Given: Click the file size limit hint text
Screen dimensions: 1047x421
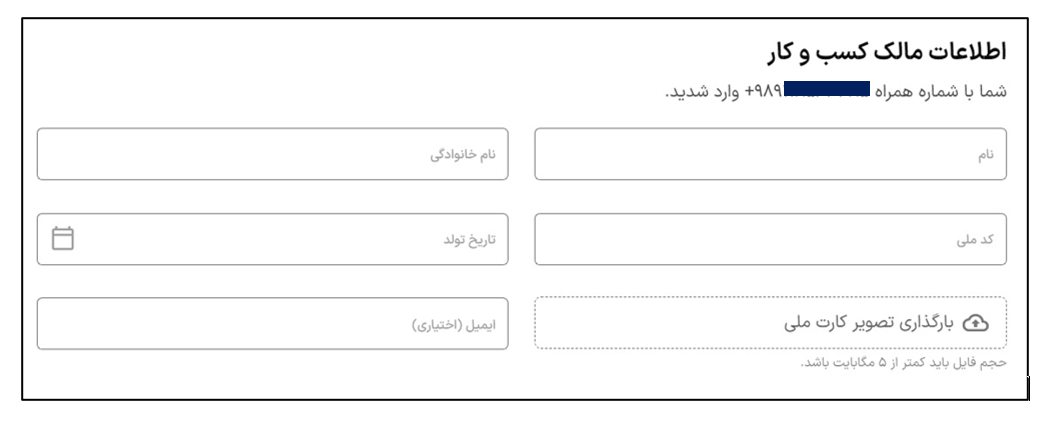Looking at the screenshot, I should click(903, 363).
